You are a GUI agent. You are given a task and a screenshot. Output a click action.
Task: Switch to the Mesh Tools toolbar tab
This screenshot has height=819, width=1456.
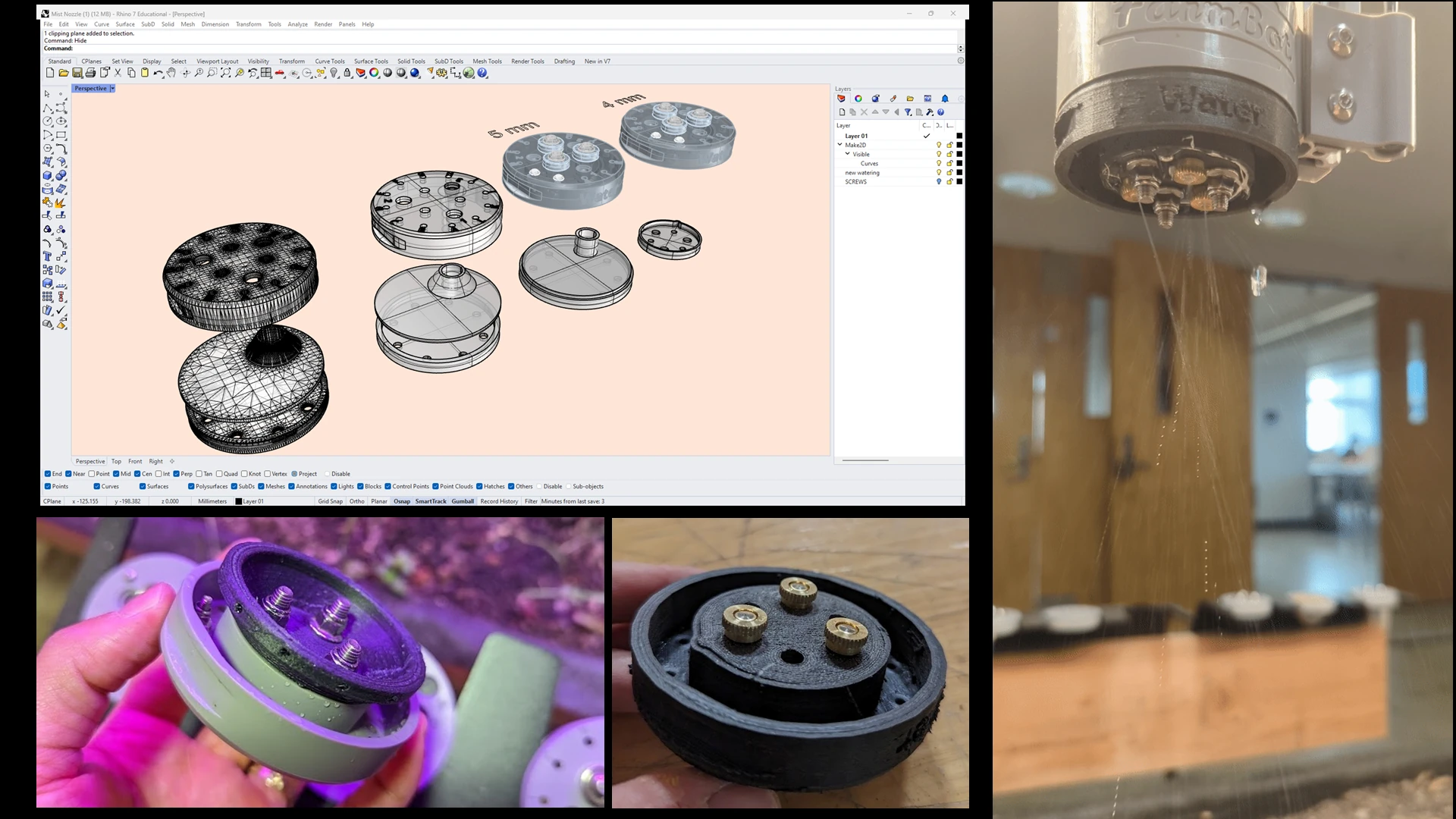coord(488,61)
